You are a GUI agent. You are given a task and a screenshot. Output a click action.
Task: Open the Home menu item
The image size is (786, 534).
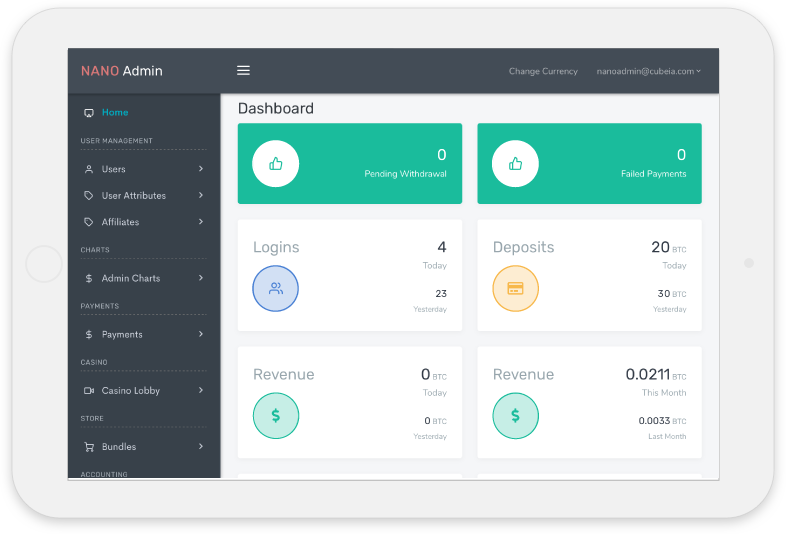point(115,112)
